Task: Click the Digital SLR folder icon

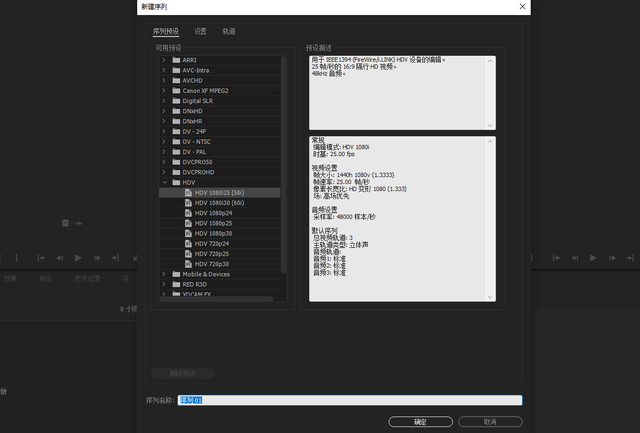Action: coord(176,101)
